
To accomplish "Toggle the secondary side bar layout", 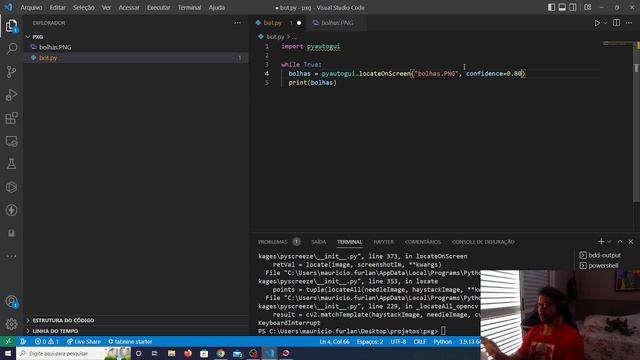I will pos(573,7).
